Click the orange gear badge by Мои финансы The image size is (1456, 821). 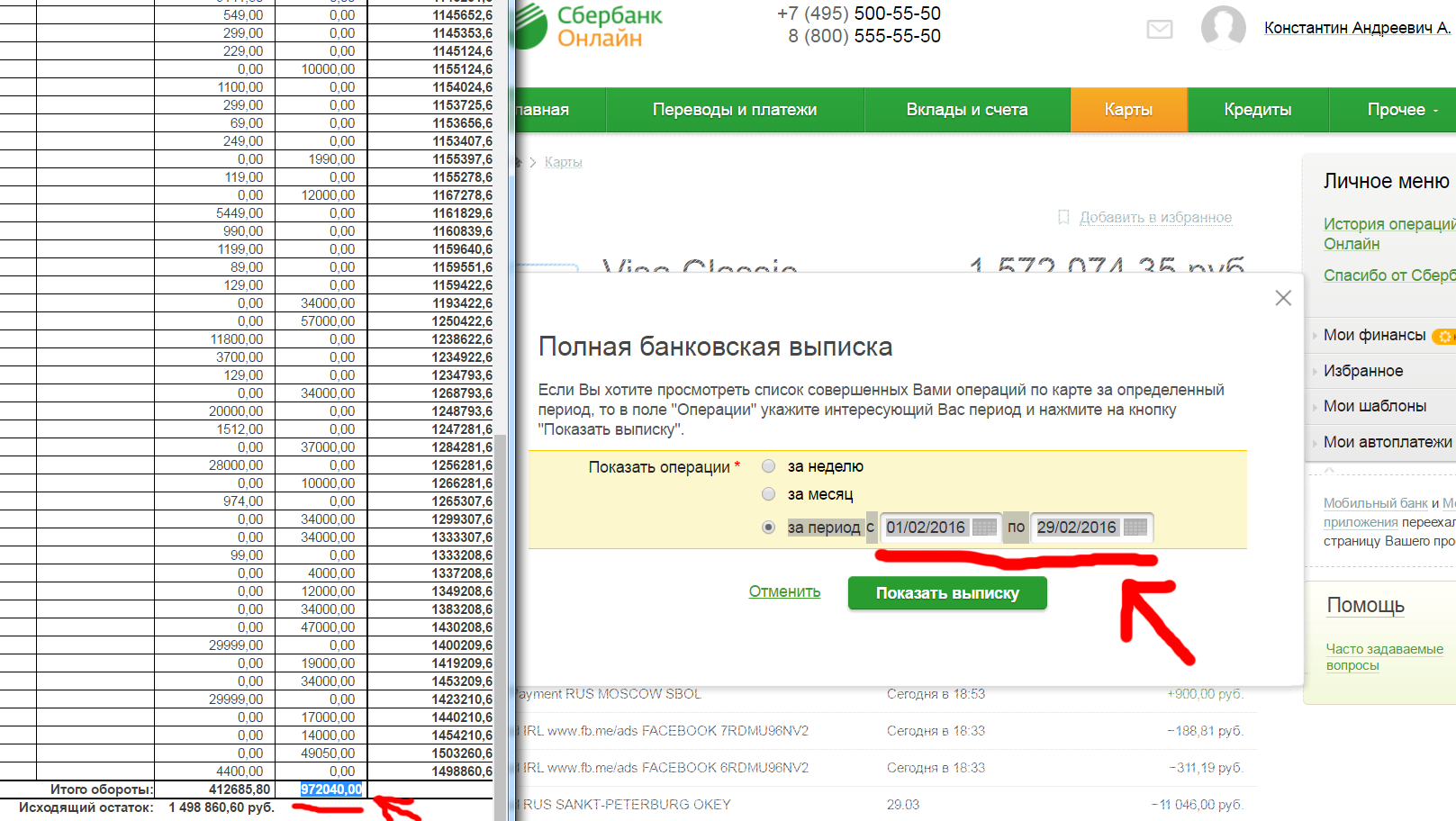(x=1443, y=336)
